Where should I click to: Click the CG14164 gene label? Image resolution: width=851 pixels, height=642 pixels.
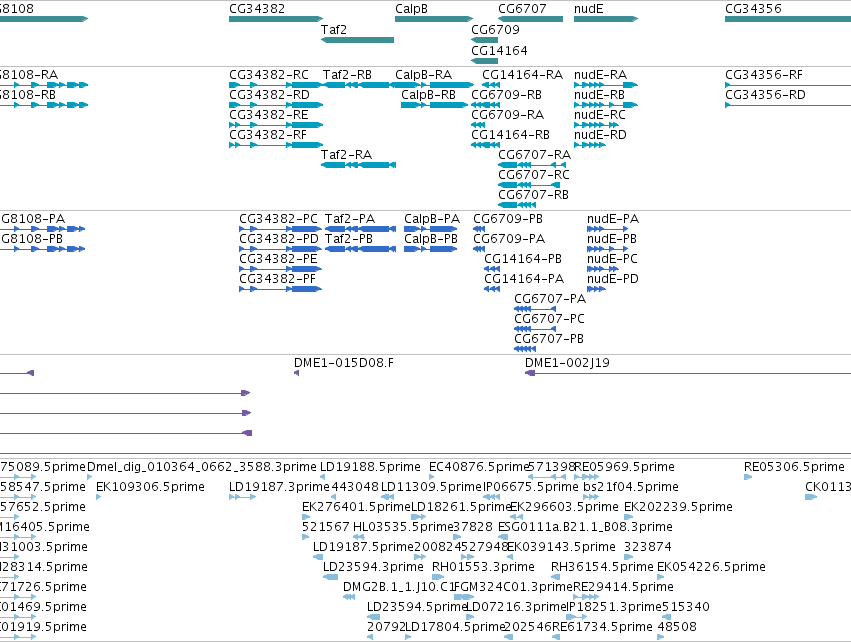tap(499, 51)
